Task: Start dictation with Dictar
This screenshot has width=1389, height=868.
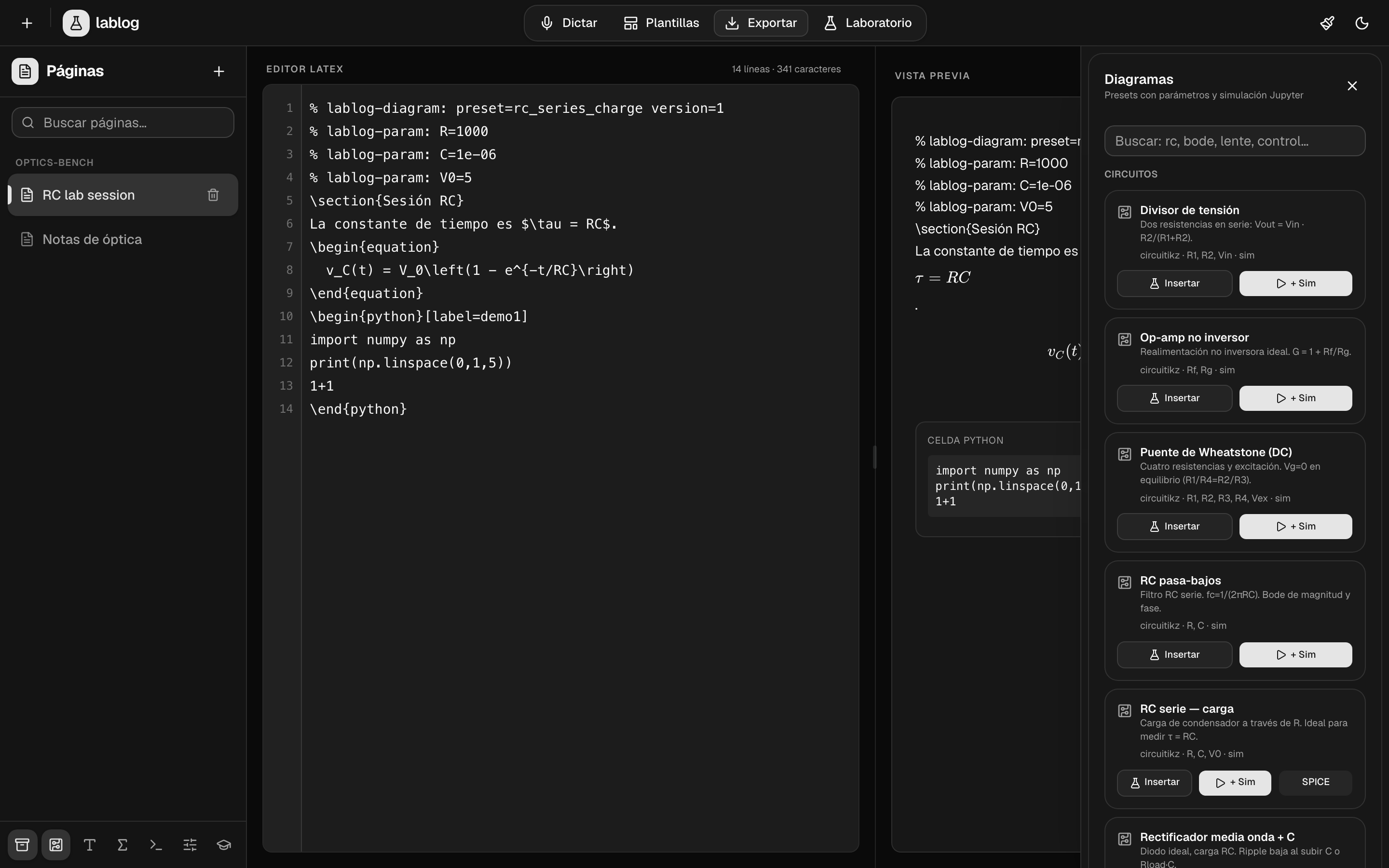Action: 569,23
